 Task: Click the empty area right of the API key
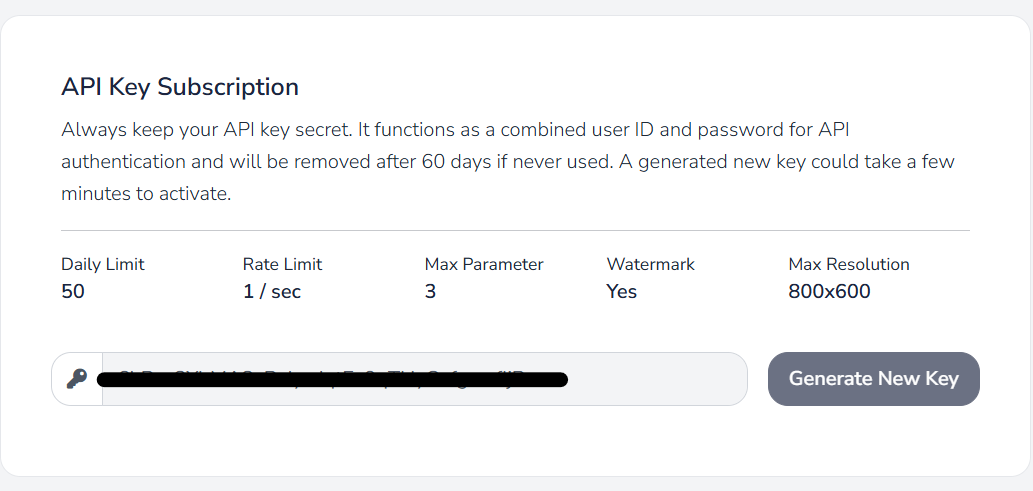(657, 379)
